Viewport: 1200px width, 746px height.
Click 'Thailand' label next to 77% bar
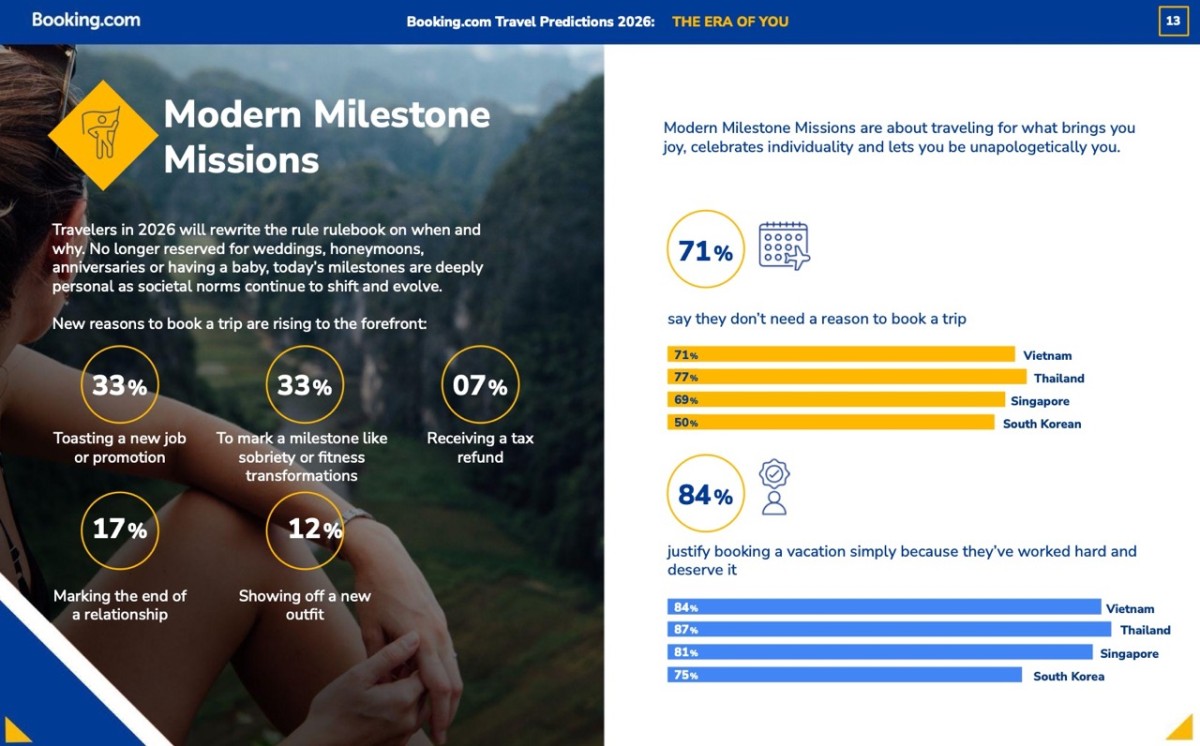pos(1059,378)
